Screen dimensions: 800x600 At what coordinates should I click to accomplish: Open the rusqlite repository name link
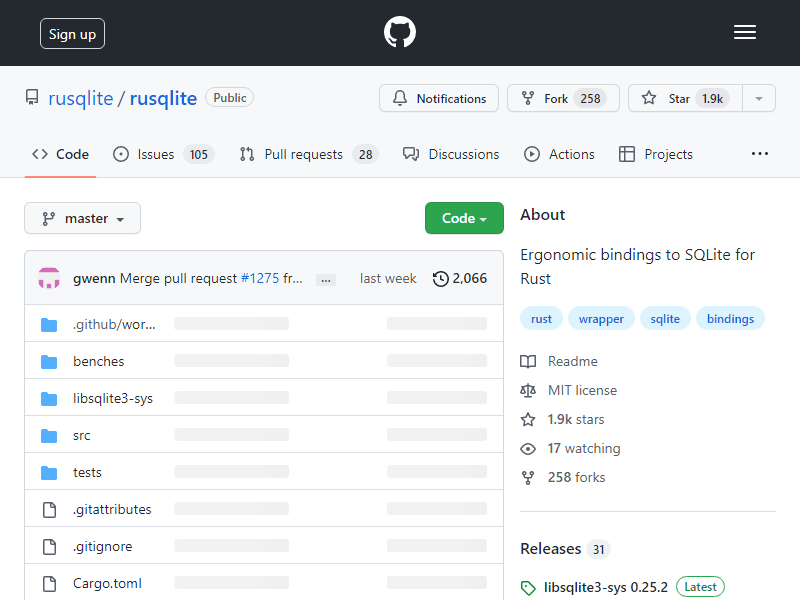tap(163, 98)
